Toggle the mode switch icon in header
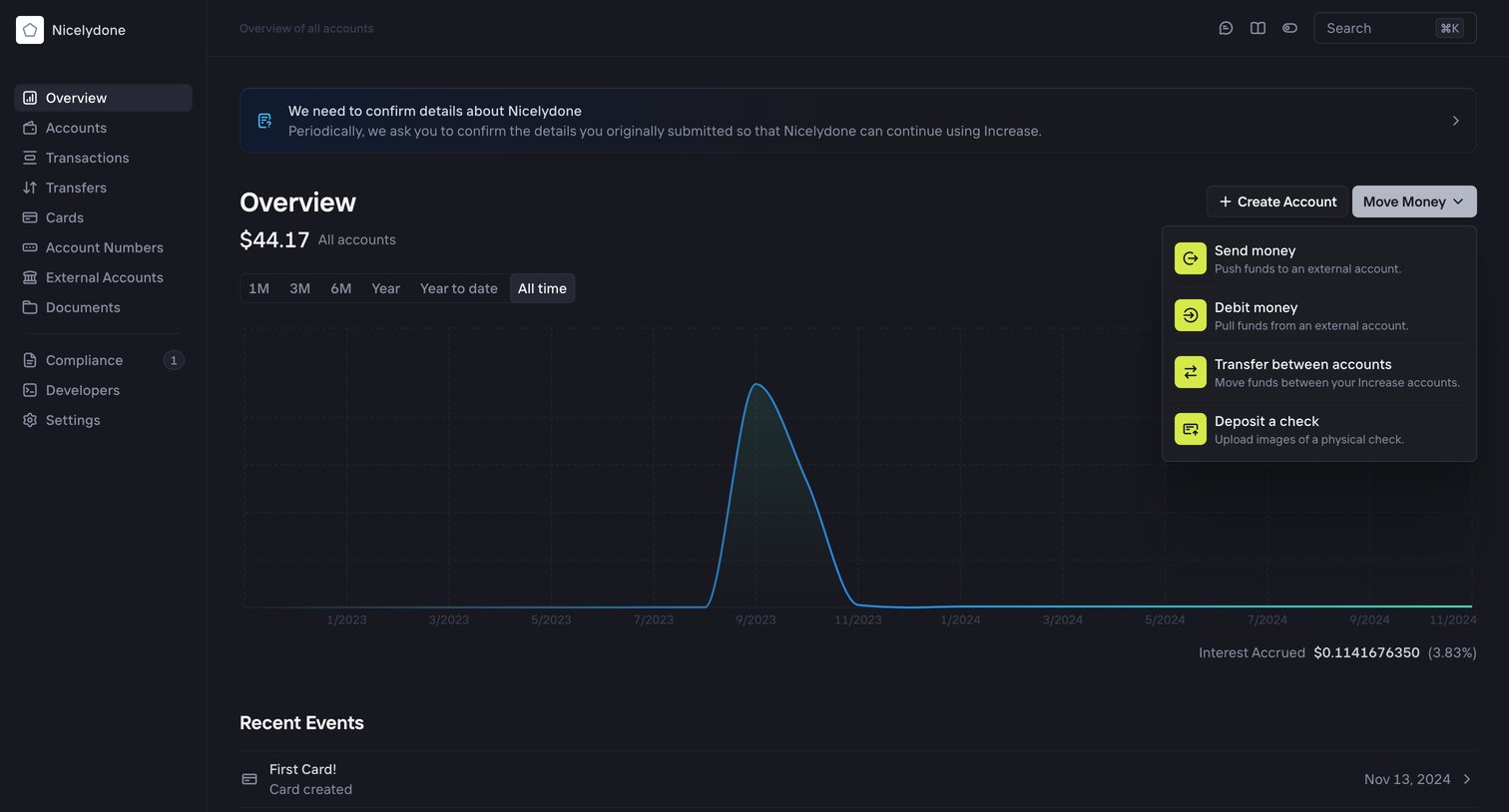Viewport: 1509px width, 812px height. [x=1289, y=28]
